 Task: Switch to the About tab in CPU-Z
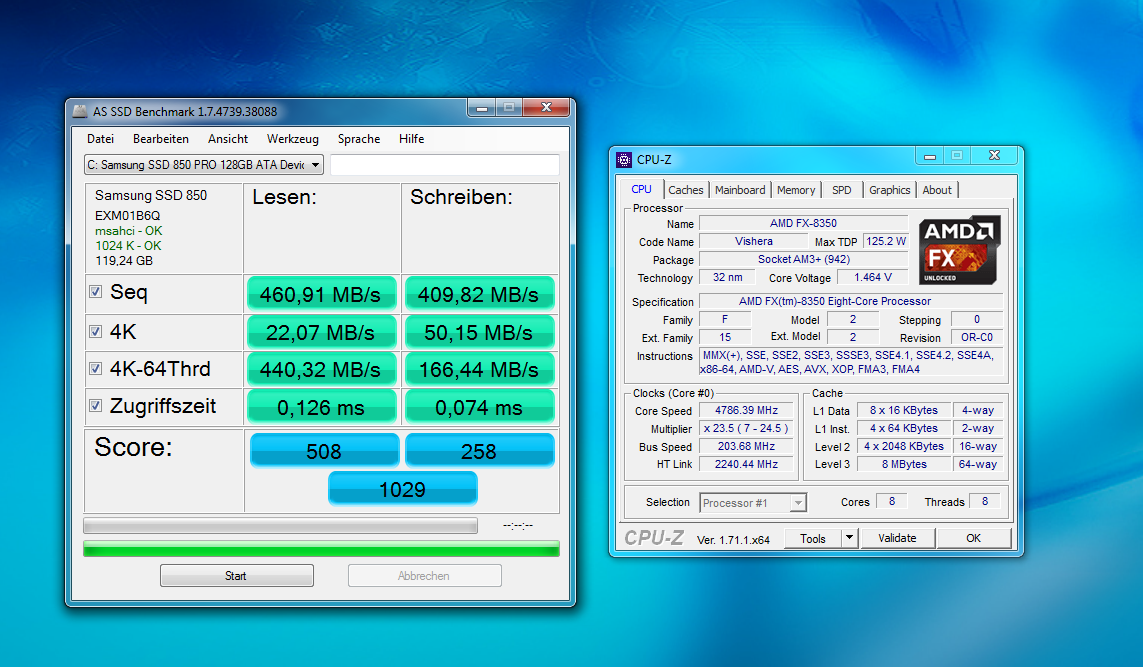pyautogui.click(x=937, y=190)
